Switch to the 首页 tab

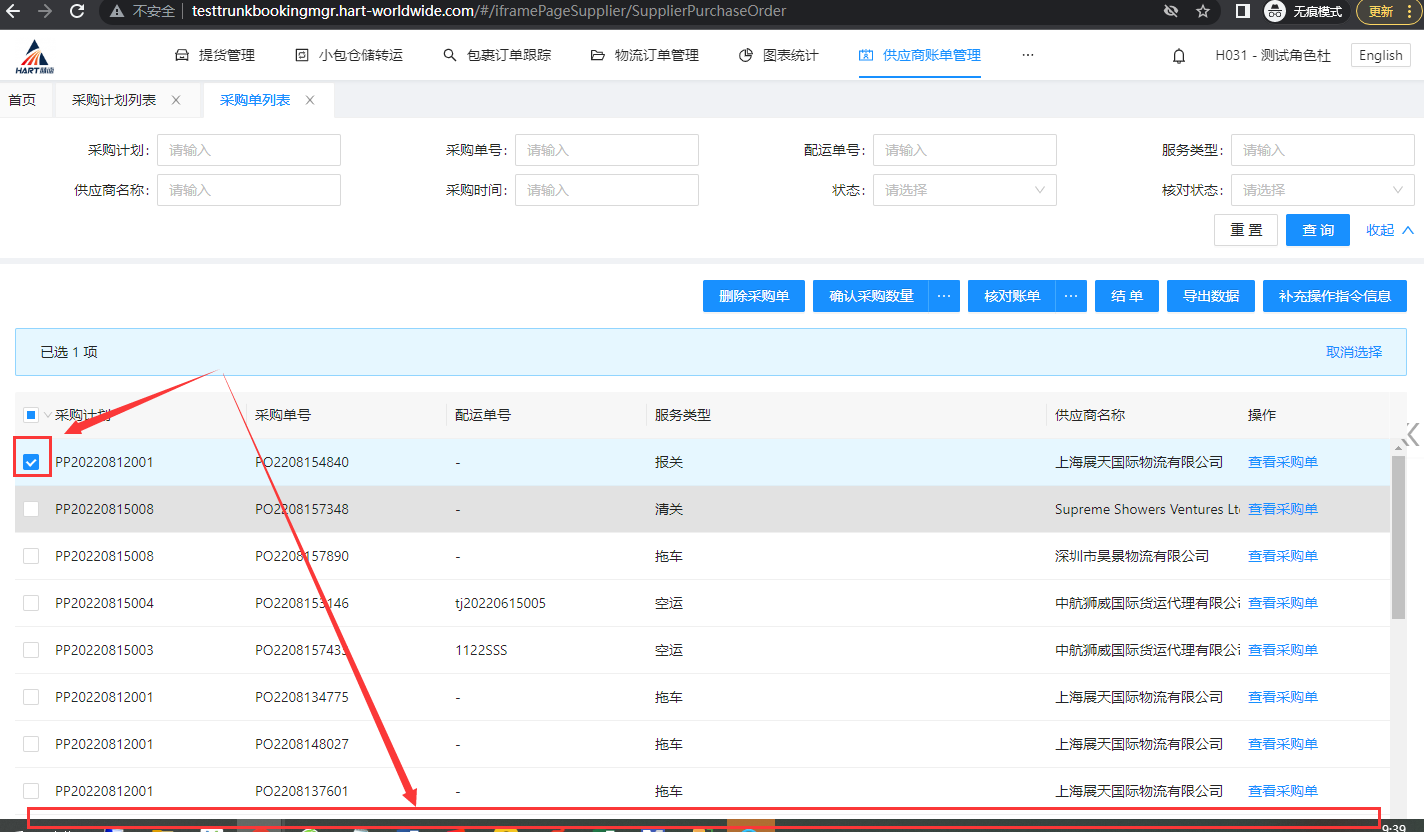pos(22,100)
